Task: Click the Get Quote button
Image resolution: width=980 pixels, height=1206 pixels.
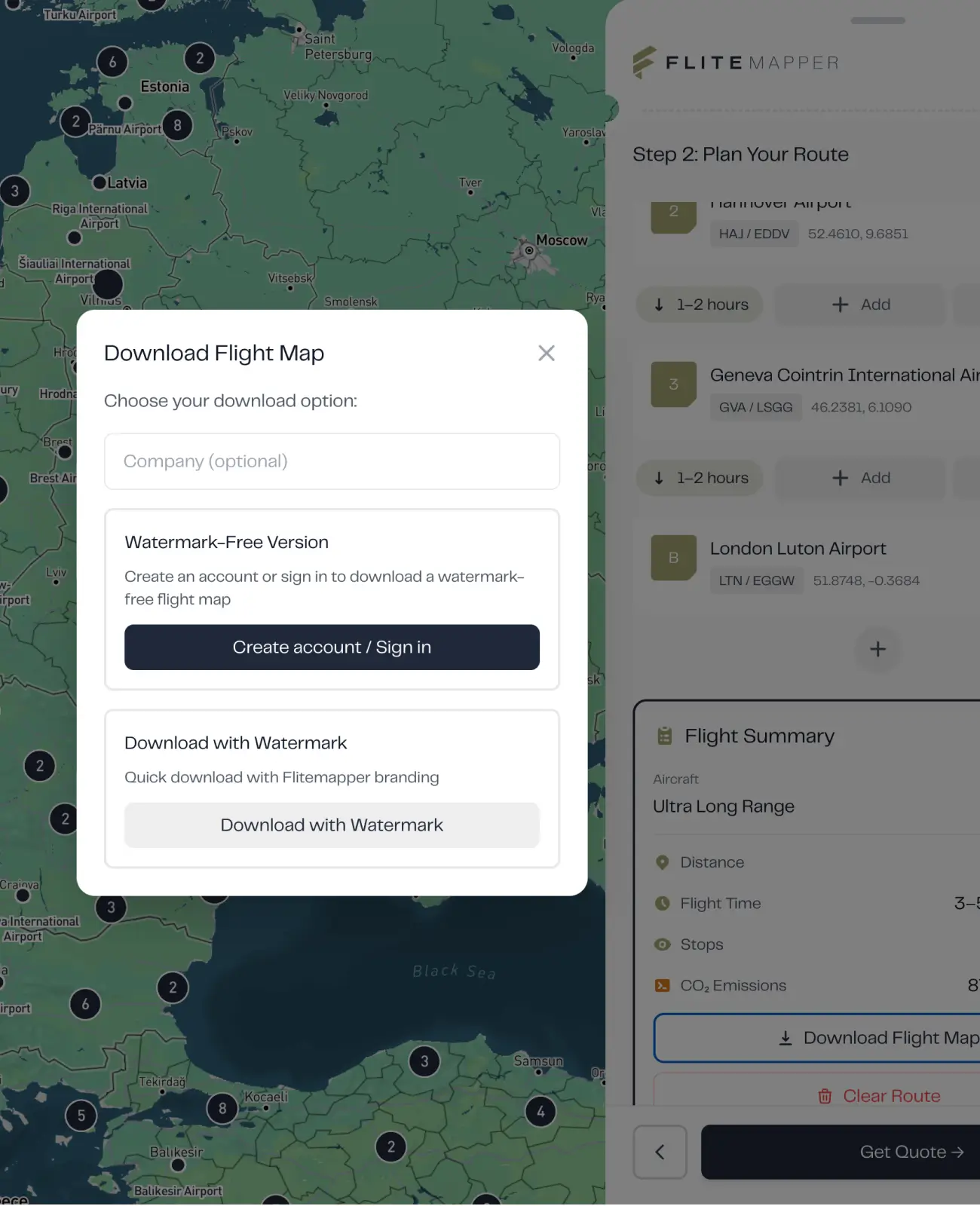Action: 841,1152
